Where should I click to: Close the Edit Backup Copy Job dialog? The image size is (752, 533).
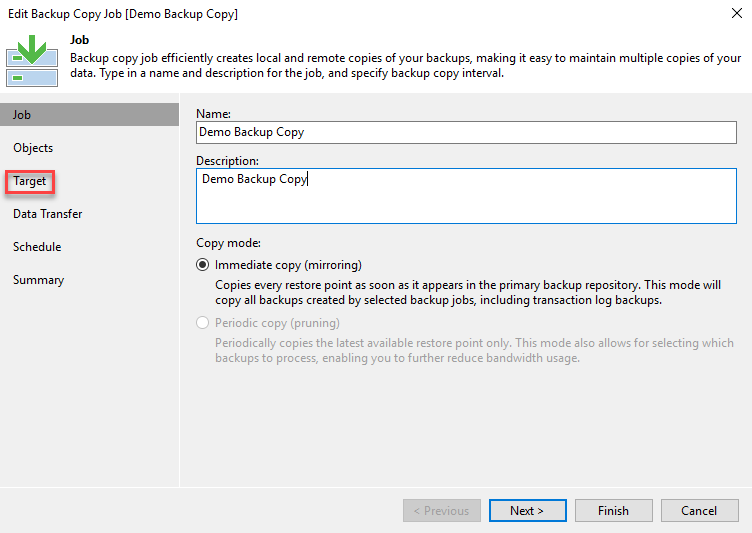tap(737, 13)
